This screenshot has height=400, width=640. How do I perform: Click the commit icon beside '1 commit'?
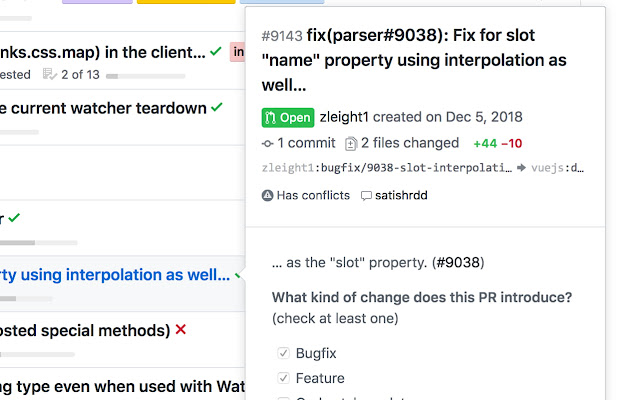[x=267, y=143]
